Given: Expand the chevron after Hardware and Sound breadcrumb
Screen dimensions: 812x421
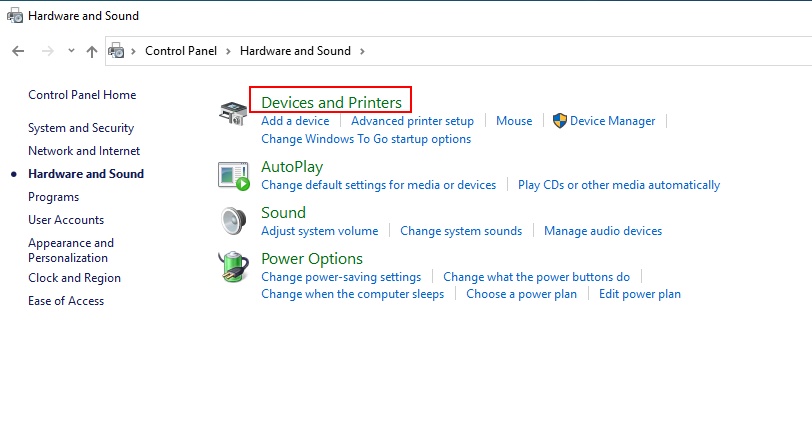Looking at the screenshot, I should tap(362, 51).
